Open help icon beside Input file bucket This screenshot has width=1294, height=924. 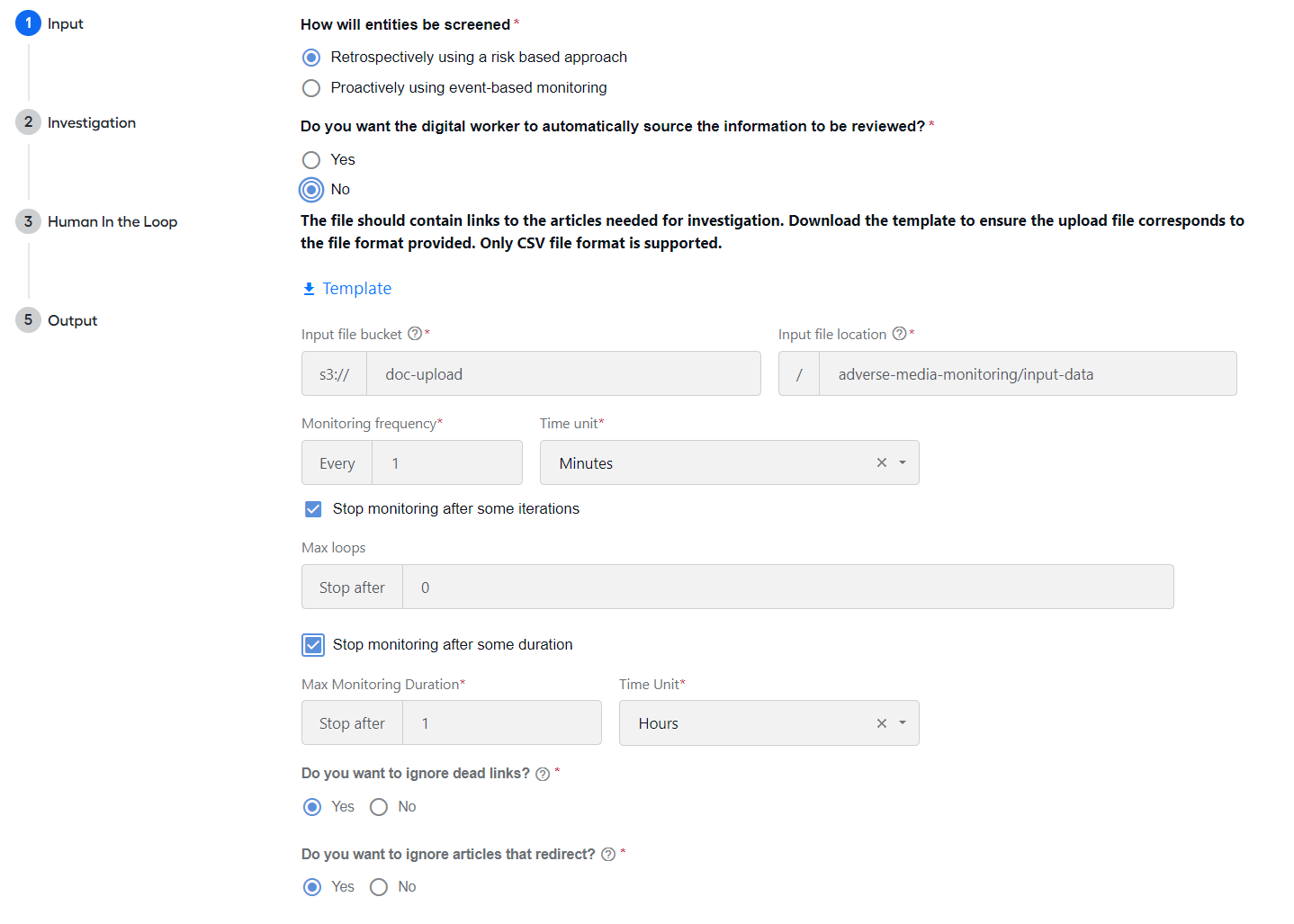415,334
